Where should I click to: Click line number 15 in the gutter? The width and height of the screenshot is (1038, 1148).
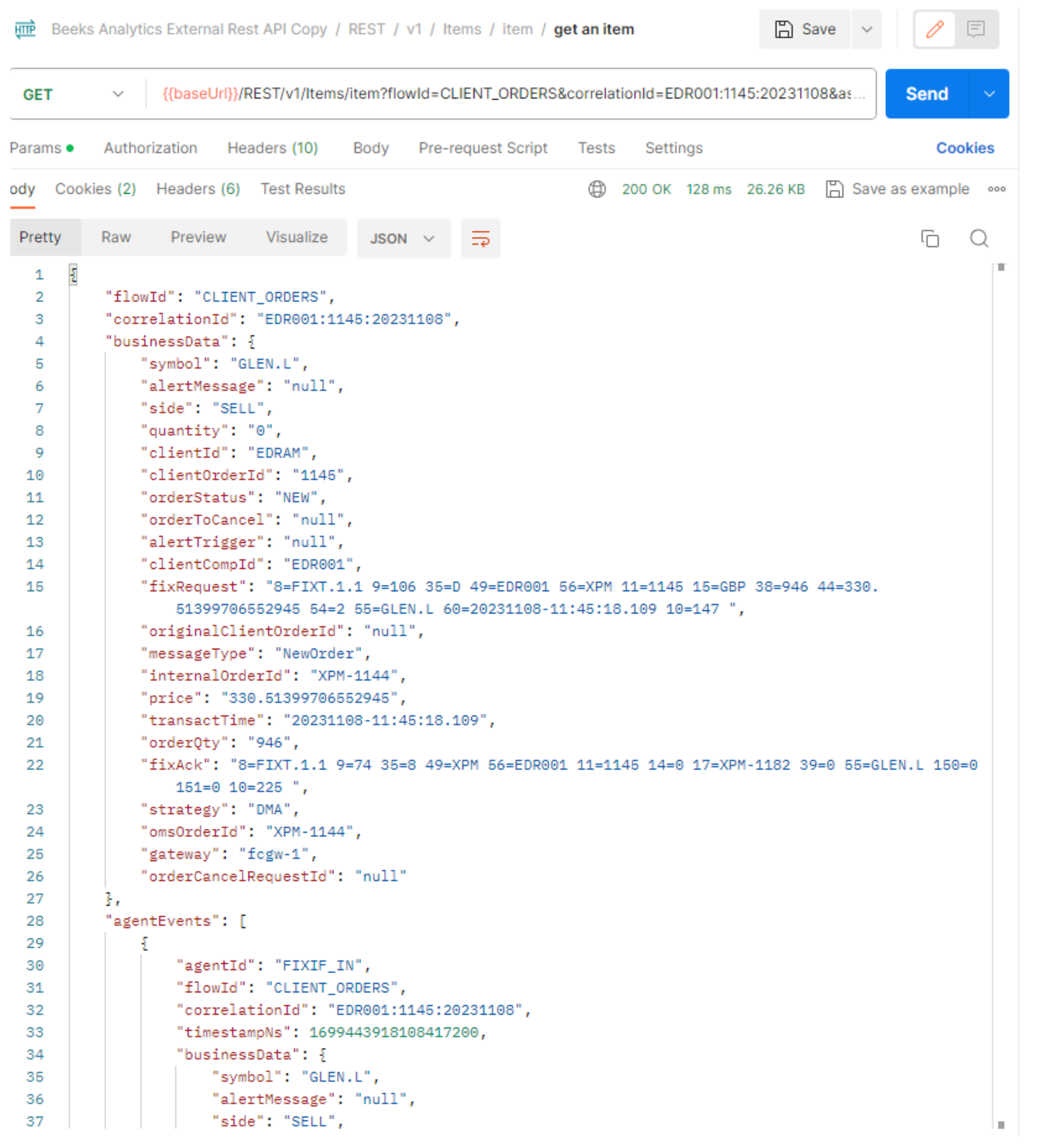tap(35, 586)
